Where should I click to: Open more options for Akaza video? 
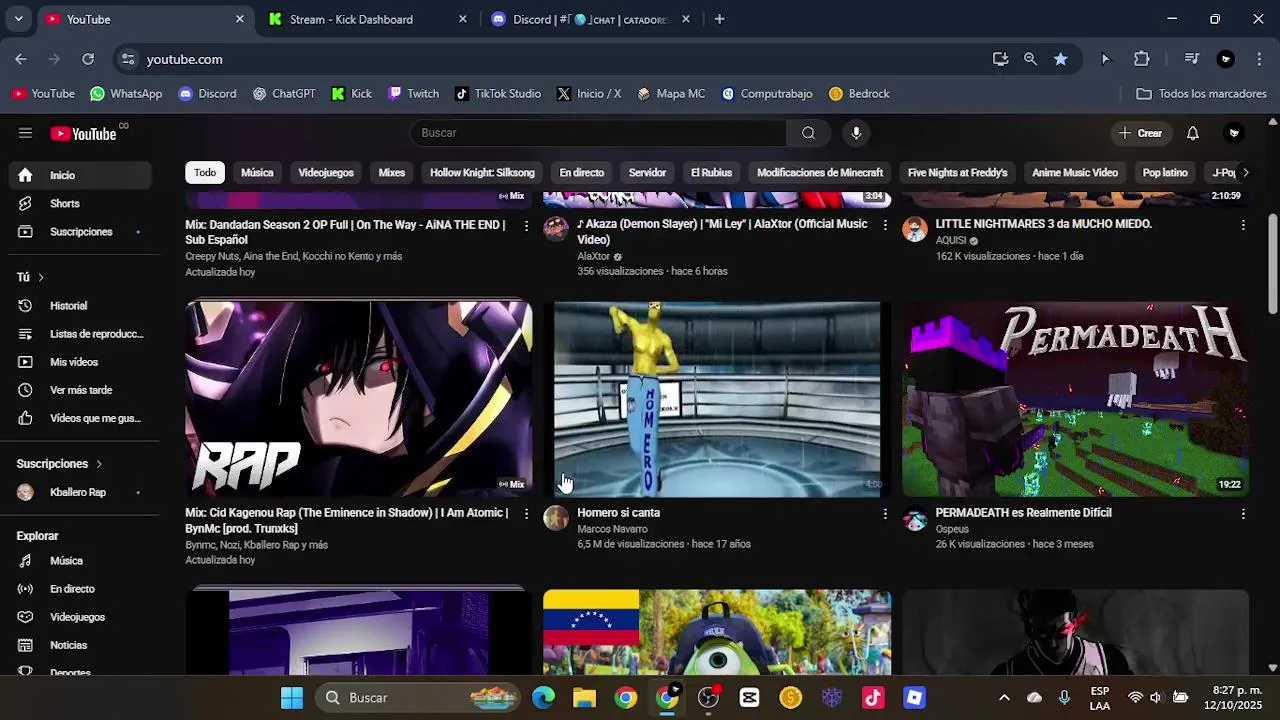click(x=885, y=225)
